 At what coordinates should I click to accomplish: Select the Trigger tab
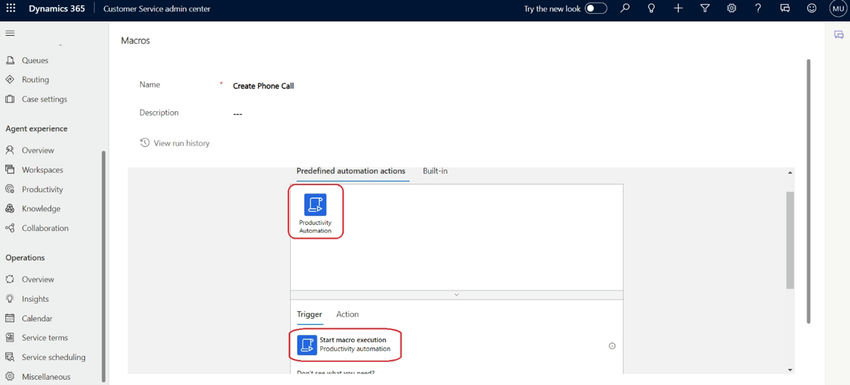pyautogui.click(x=309, y=314)
